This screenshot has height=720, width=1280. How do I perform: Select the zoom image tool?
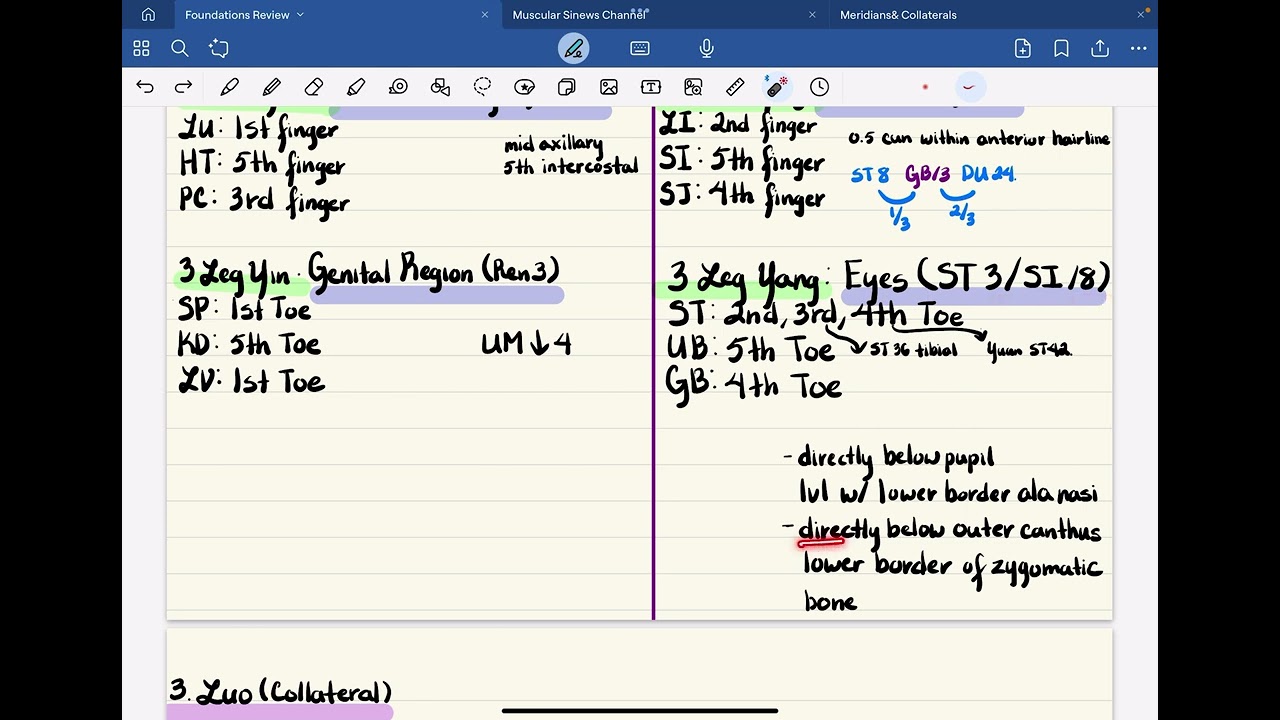point(693,87)
